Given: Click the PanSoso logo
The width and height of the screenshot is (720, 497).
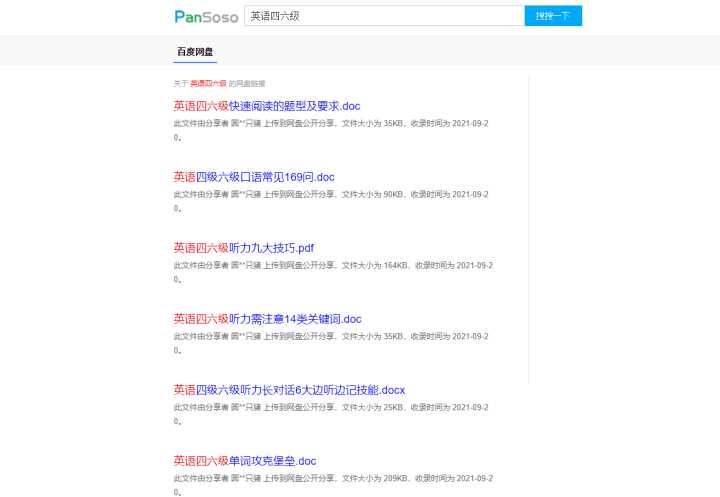Looking at the screenshot, I should point(206,17).
